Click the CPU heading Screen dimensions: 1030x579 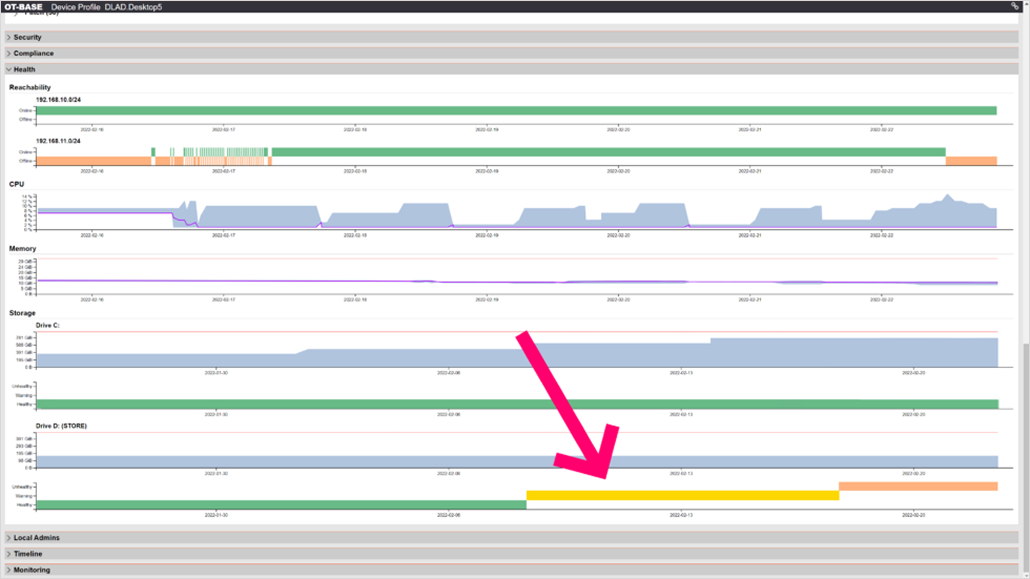(16, 184)
